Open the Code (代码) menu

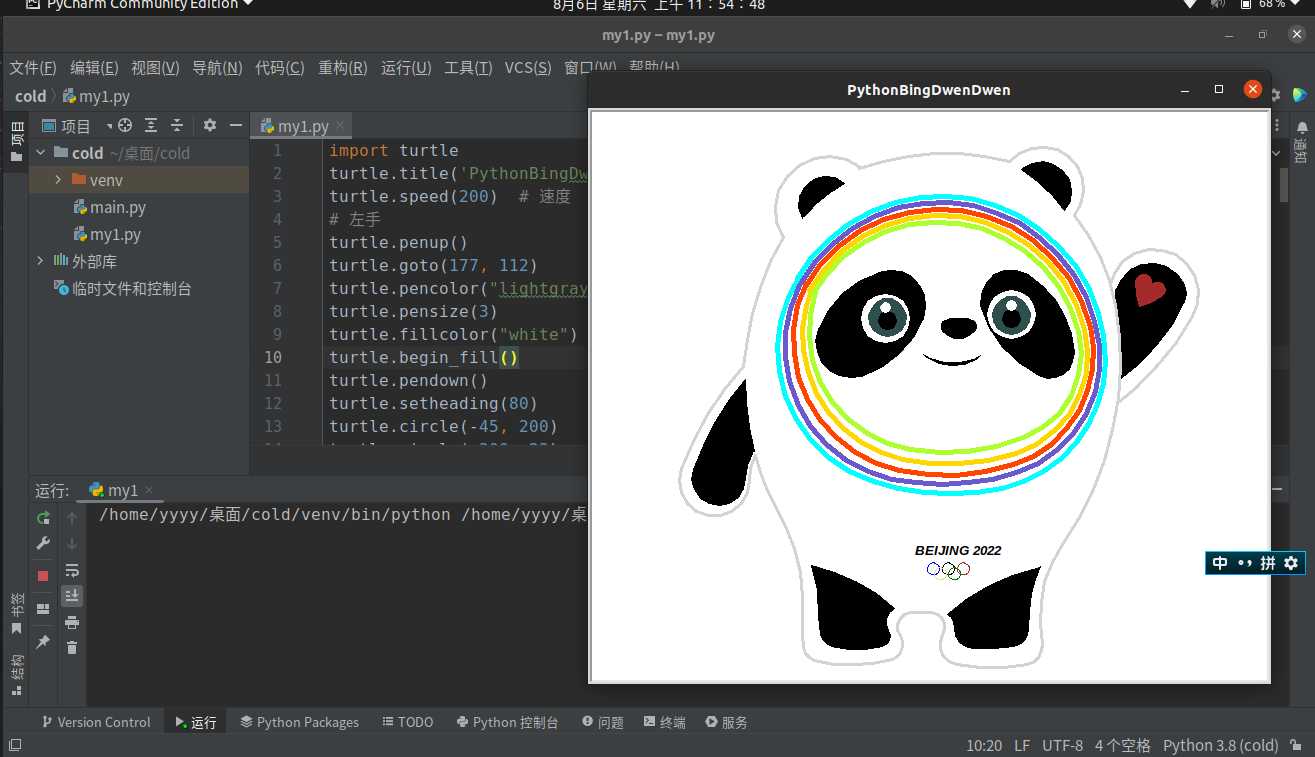click(x=280, y=68)
